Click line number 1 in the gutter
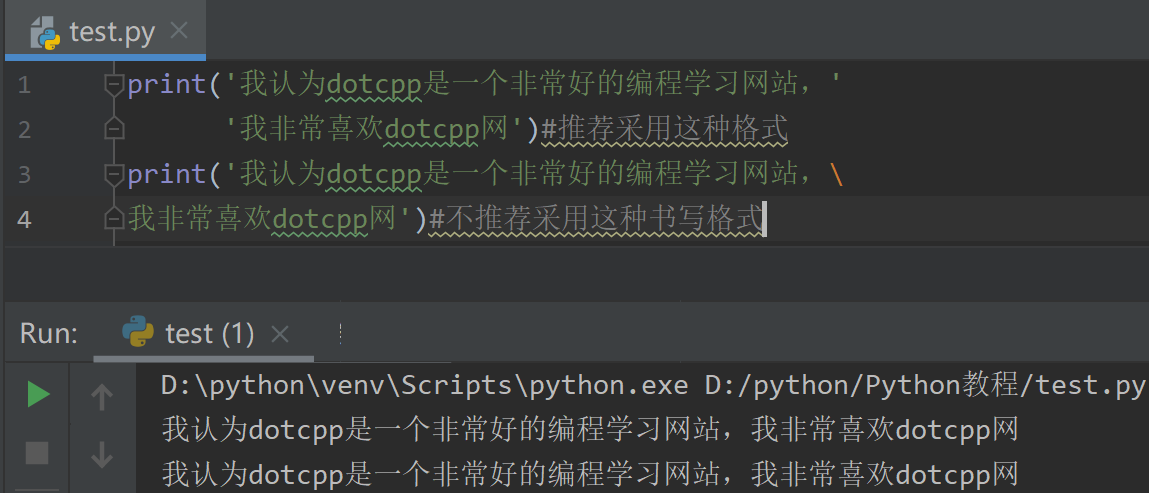The height and width of the screenshot is (493, 1149). [x=24, y=85]
